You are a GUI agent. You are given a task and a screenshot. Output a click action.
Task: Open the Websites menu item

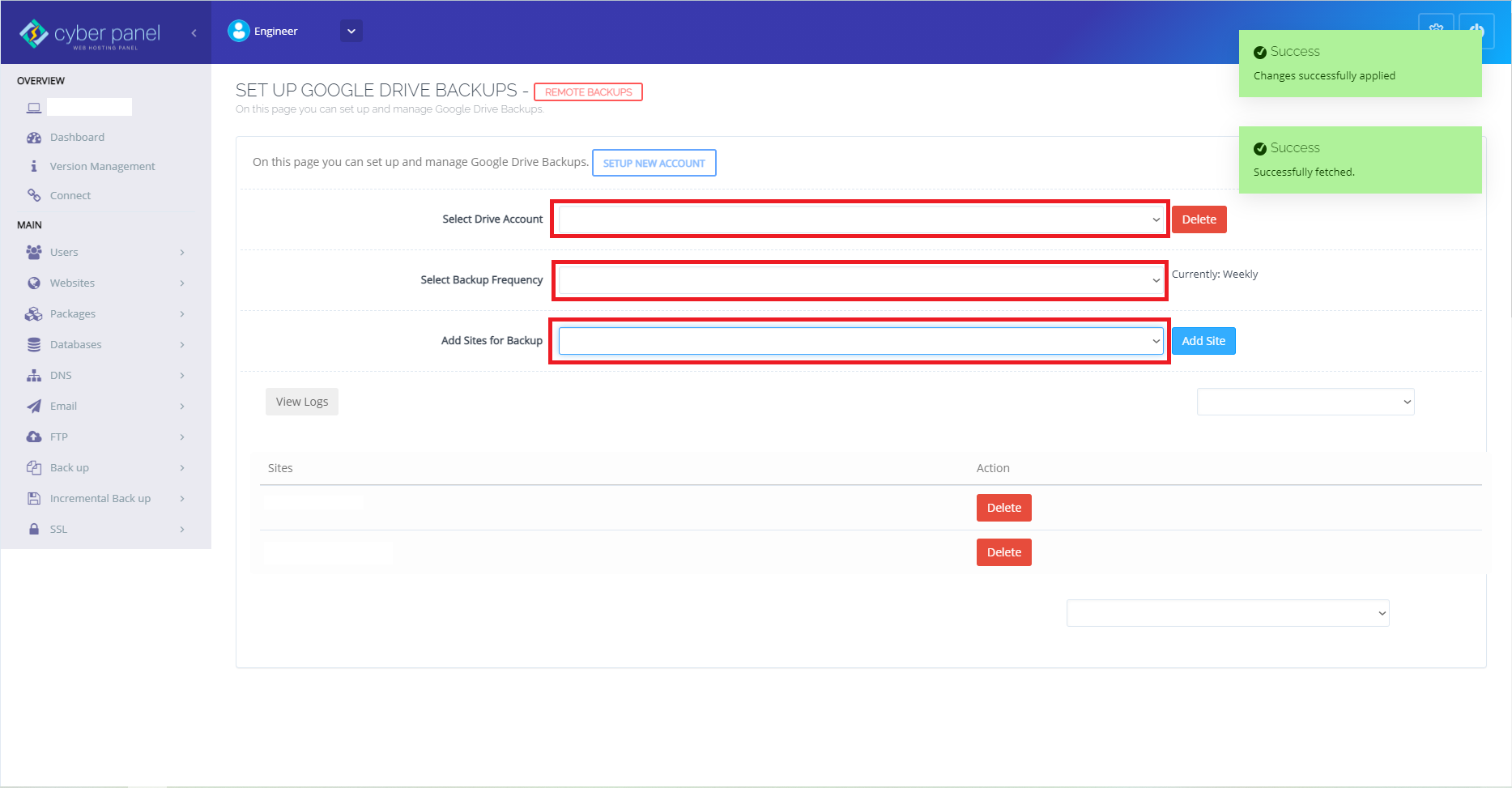(72, 283)
